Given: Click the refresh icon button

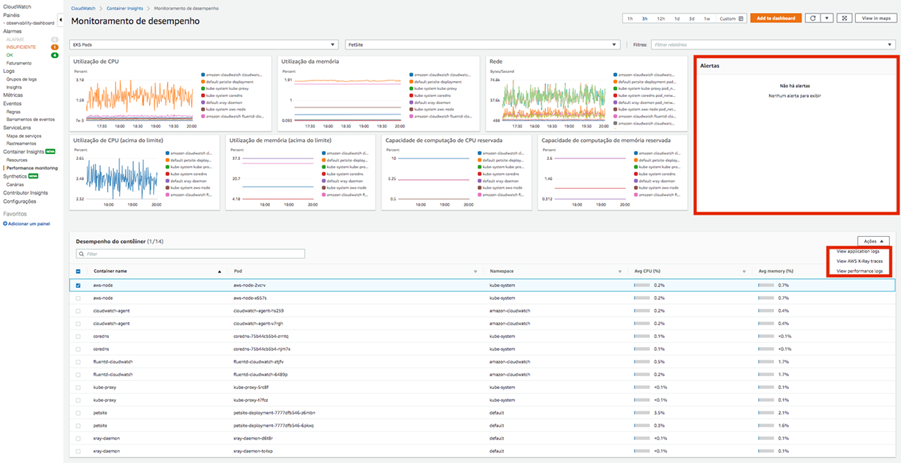Looking at the screenshot, I should pyautogui.click(x=813, y=18).
